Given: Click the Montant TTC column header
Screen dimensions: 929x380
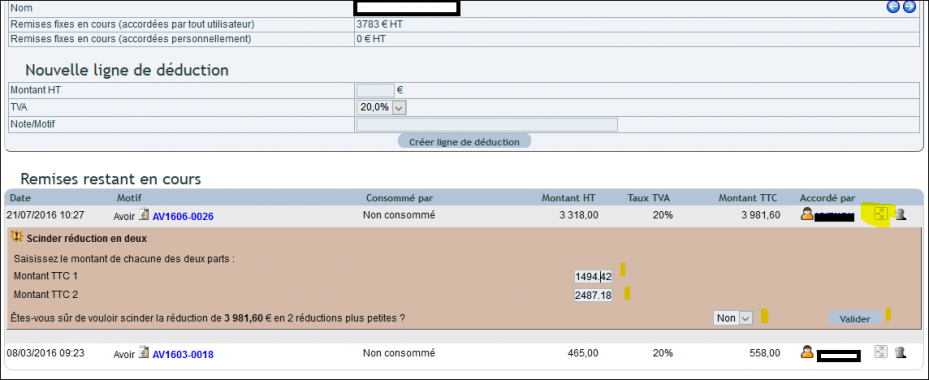Looking at the screenshot, I should pos(748,197).
